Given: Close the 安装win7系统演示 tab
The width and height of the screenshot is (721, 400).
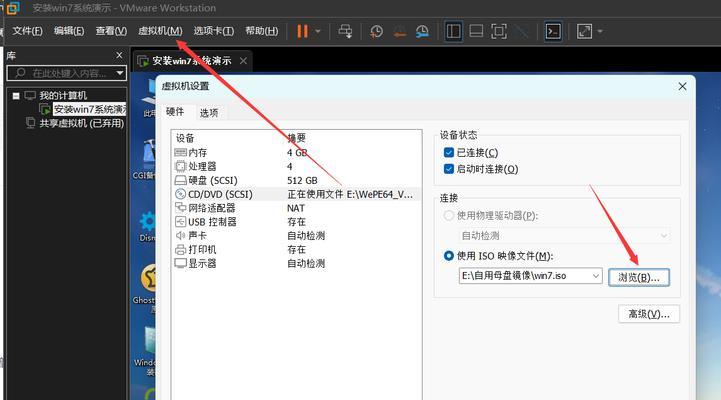Looking at the screenshot, I should tap(243, 61).
